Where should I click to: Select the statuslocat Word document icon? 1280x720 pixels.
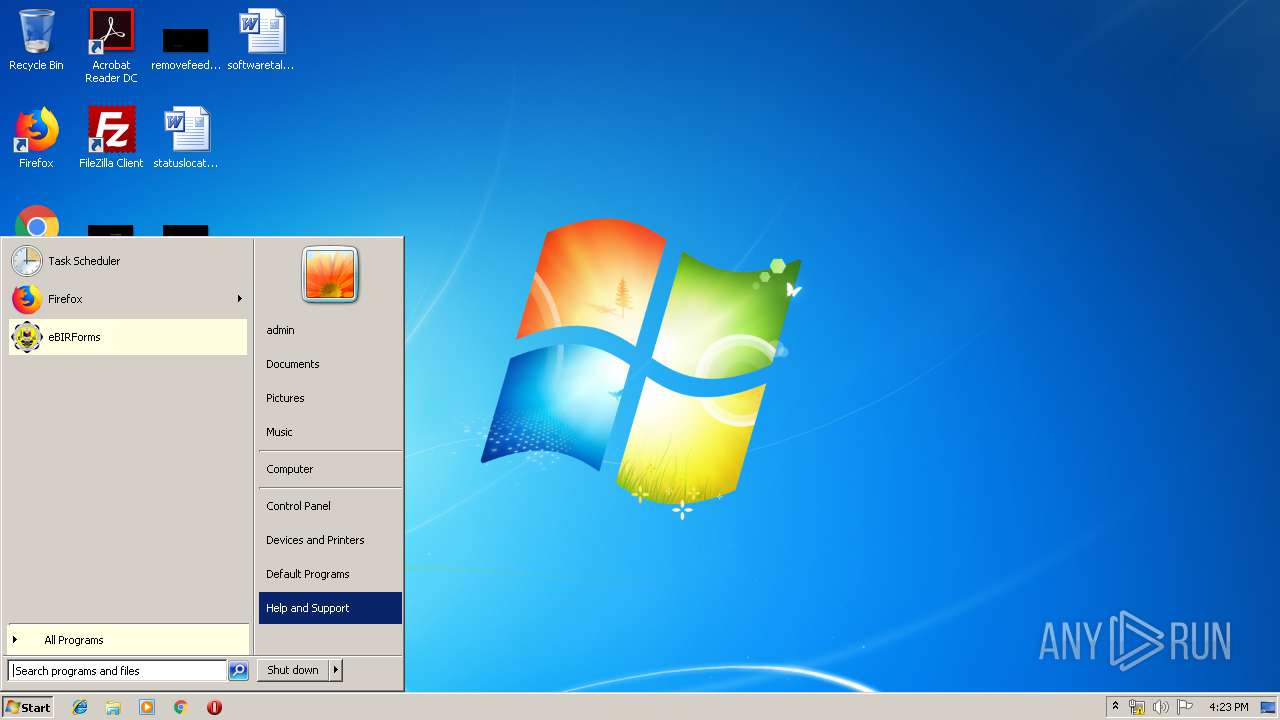(x=186, y=138)
